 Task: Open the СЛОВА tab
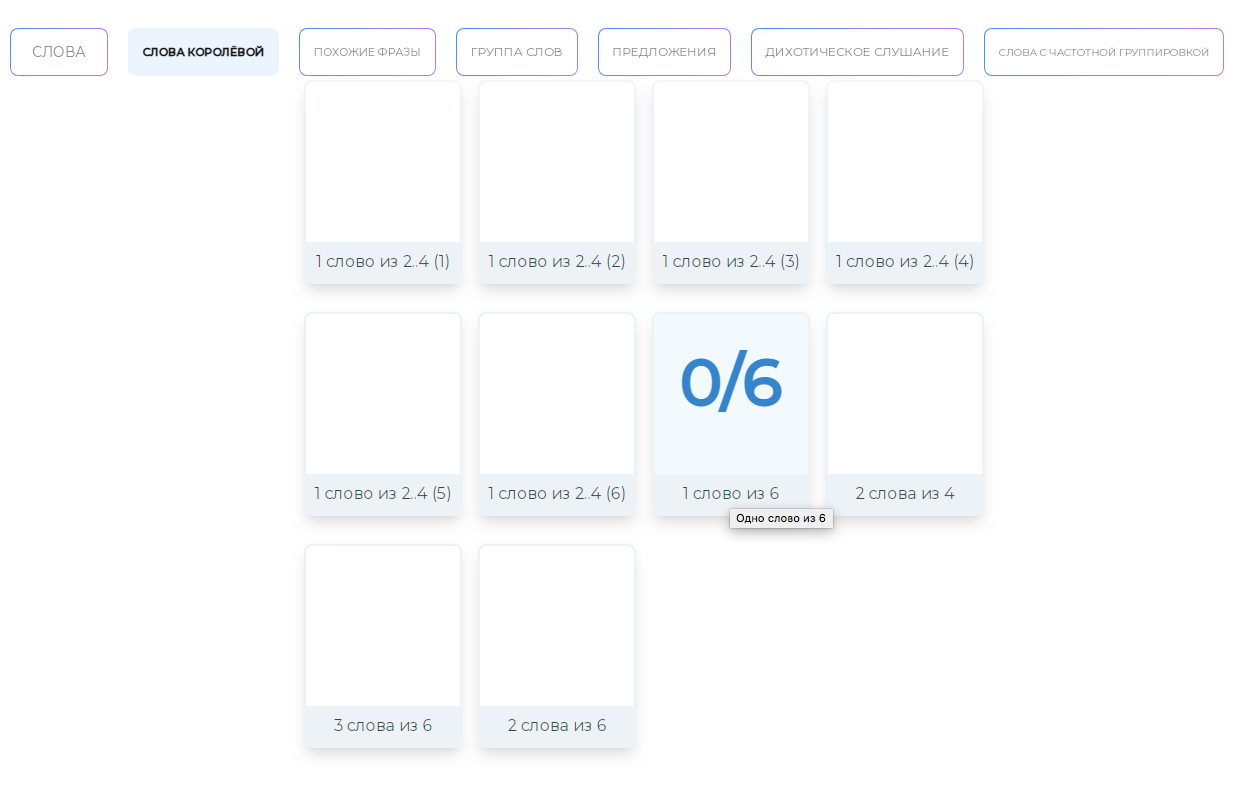point(59,52)
